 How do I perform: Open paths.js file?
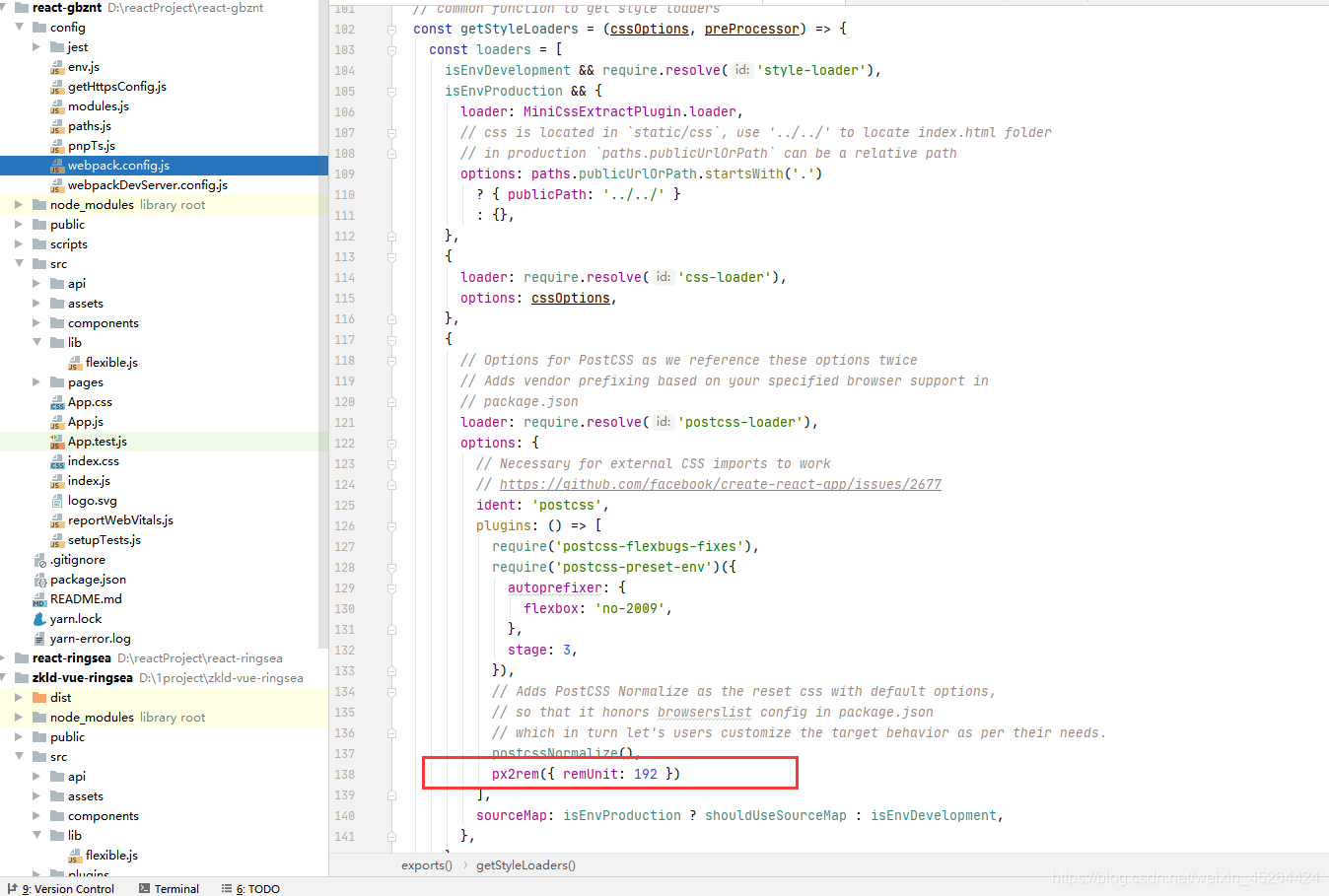[90, 126]
